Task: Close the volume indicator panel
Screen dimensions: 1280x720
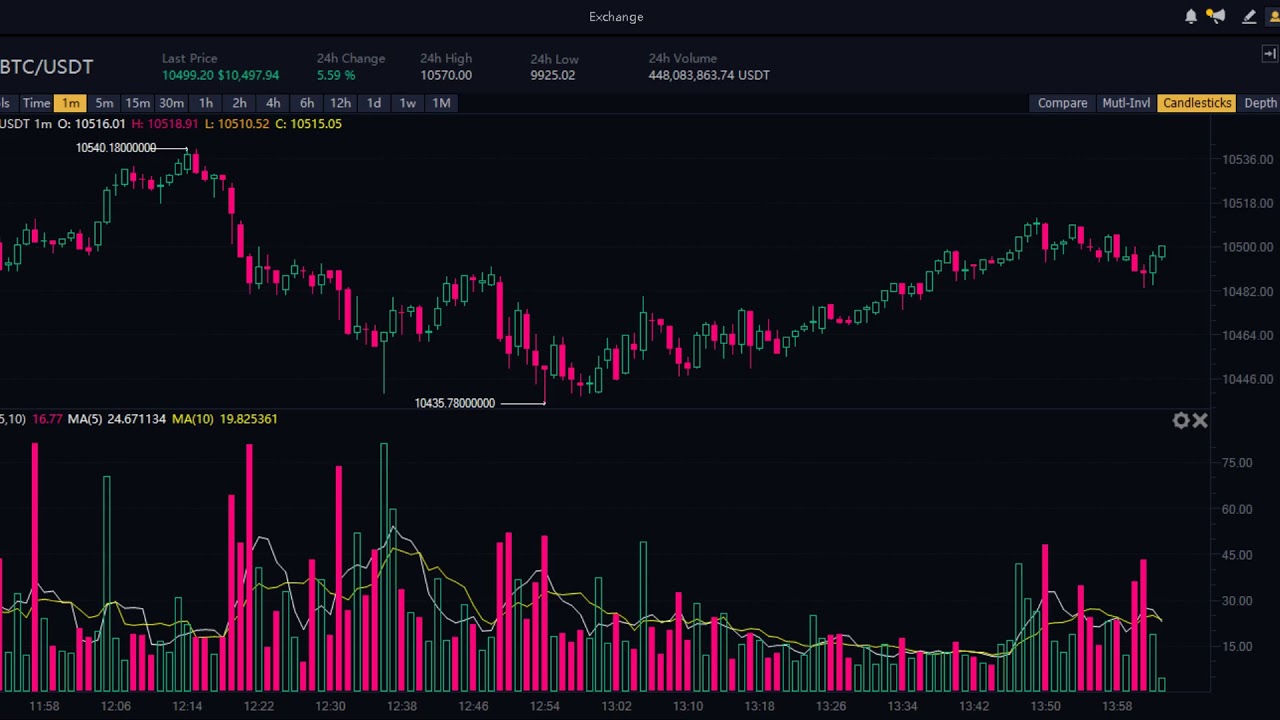Action: 1200,421
